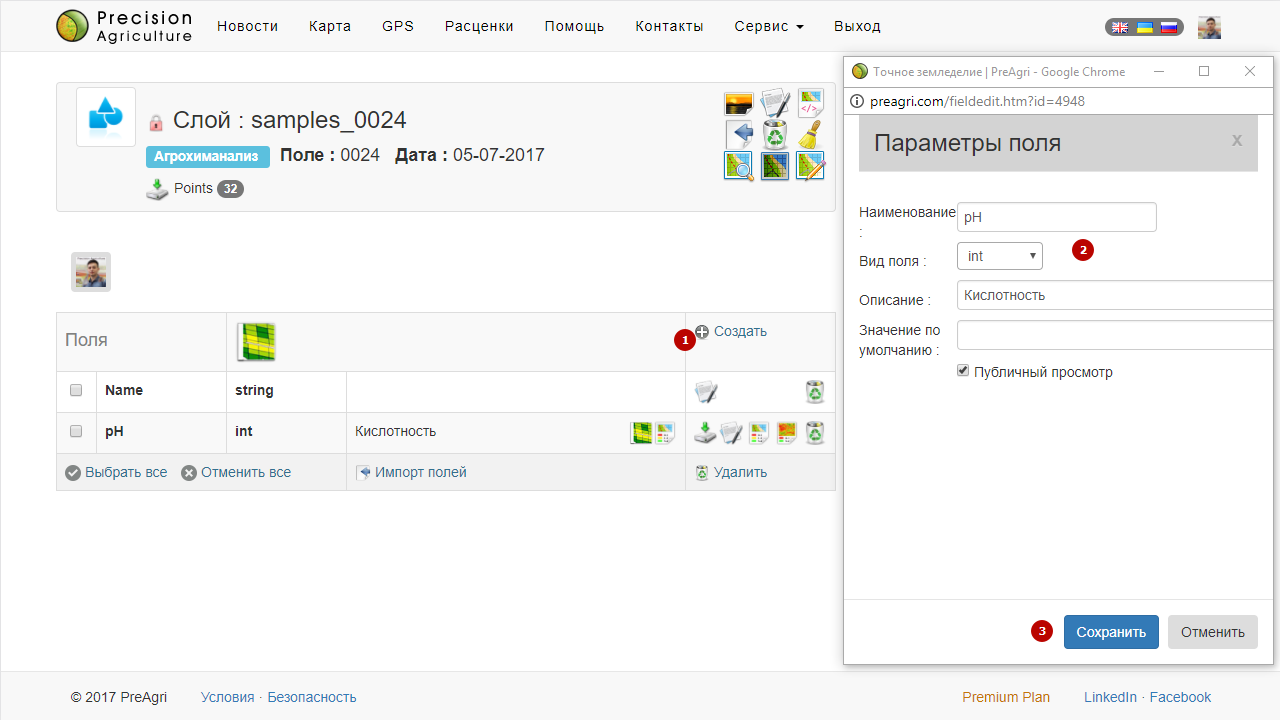Tick the checkbox for the Name field

76,391
